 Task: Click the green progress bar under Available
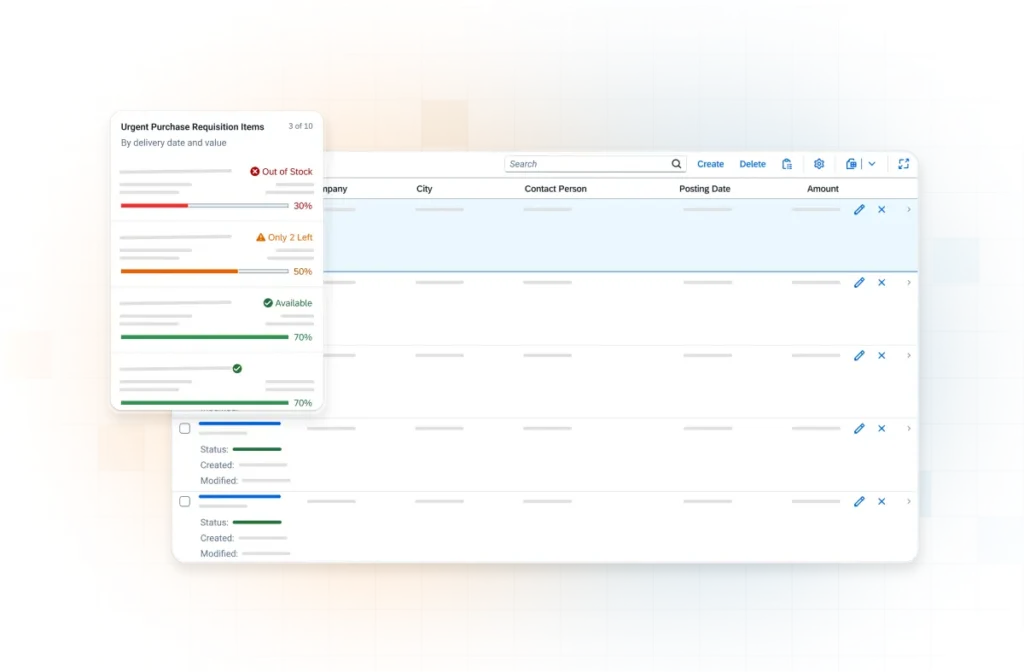click(x=204, y=337)
